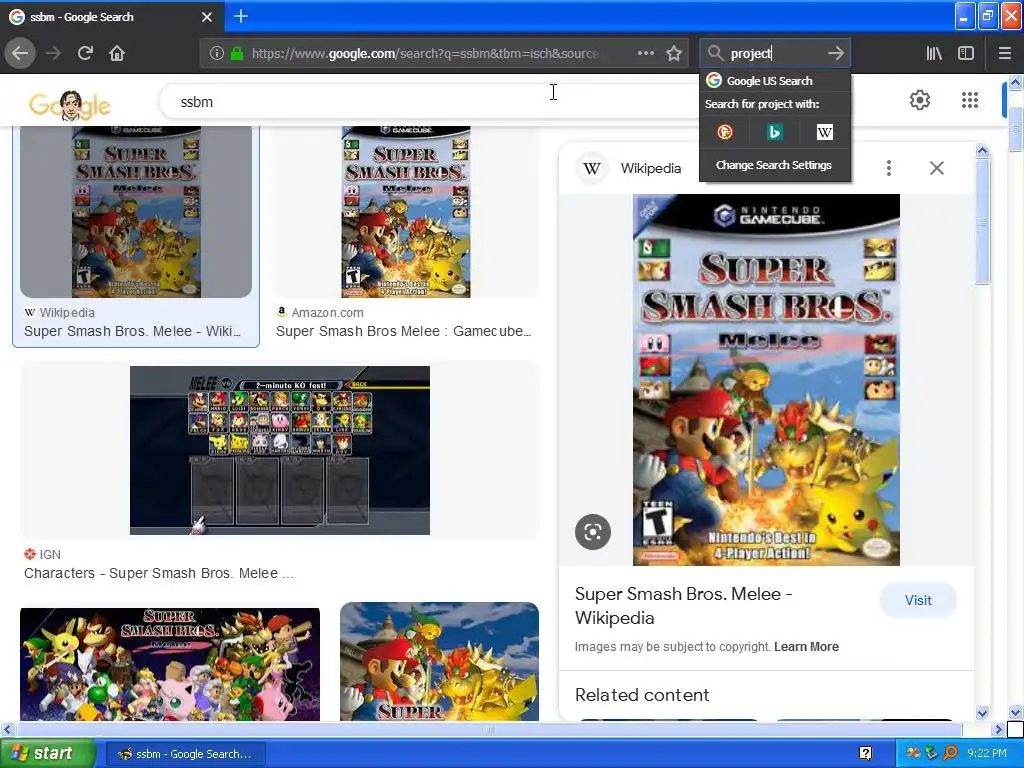Open Google quick settings gear
This screenshot has width=1024, height=768.
pyautogui.click(x=920, y=100)
